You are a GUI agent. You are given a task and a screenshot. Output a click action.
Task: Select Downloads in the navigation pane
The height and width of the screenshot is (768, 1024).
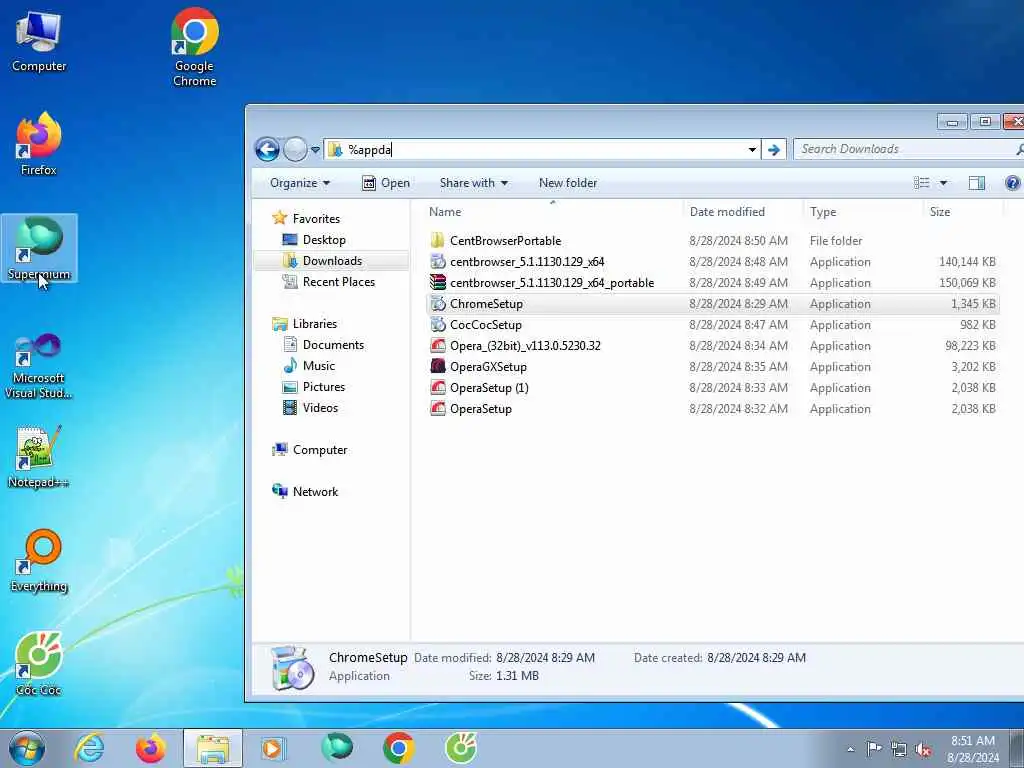point(332,261)
